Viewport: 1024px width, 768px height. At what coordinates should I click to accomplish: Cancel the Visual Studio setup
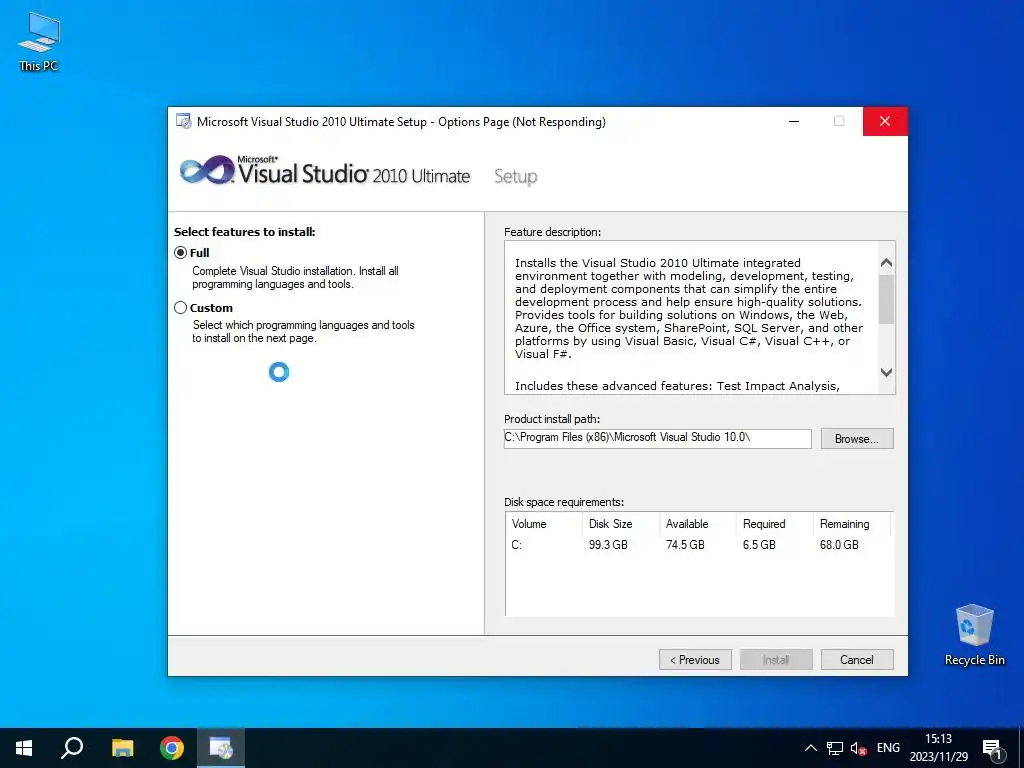856,660
